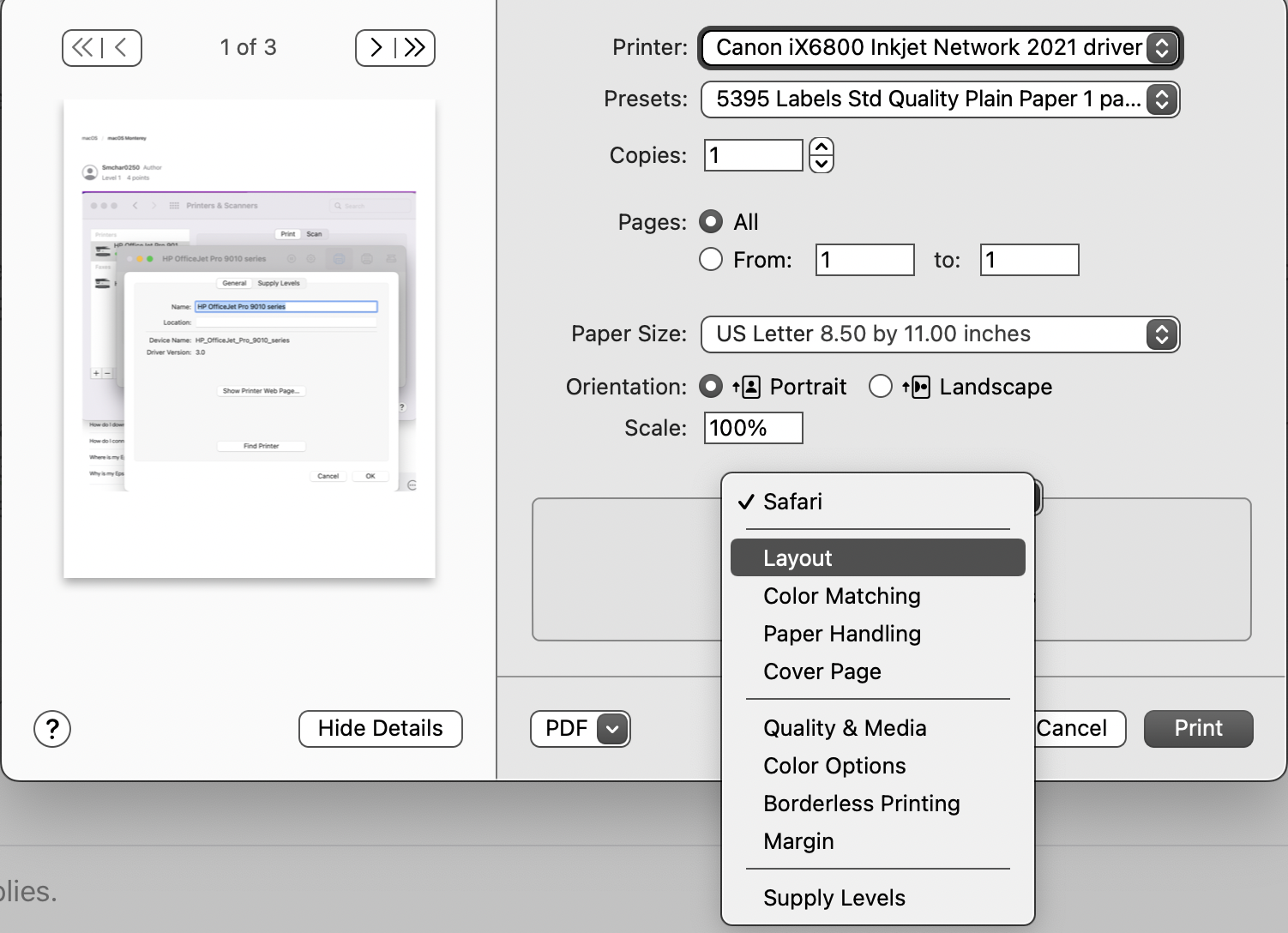Click the From page number field
Image resolution: width=1288 pixels, height=933 pixels.
point(865,260)
